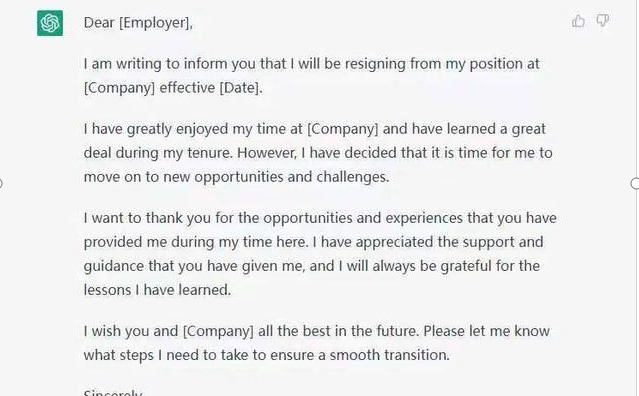
Task: Click [Company] after 'enjoyed my time at'
Action: click(x=343, y=129)
